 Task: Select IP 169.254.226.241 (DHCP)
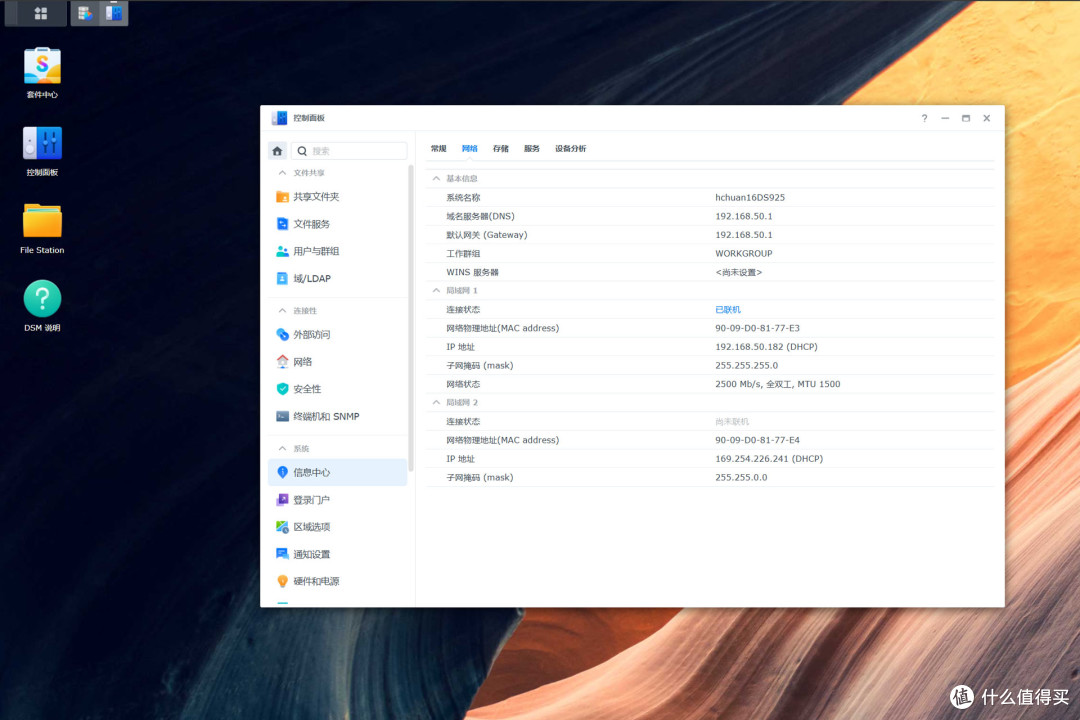pos(769,459)
